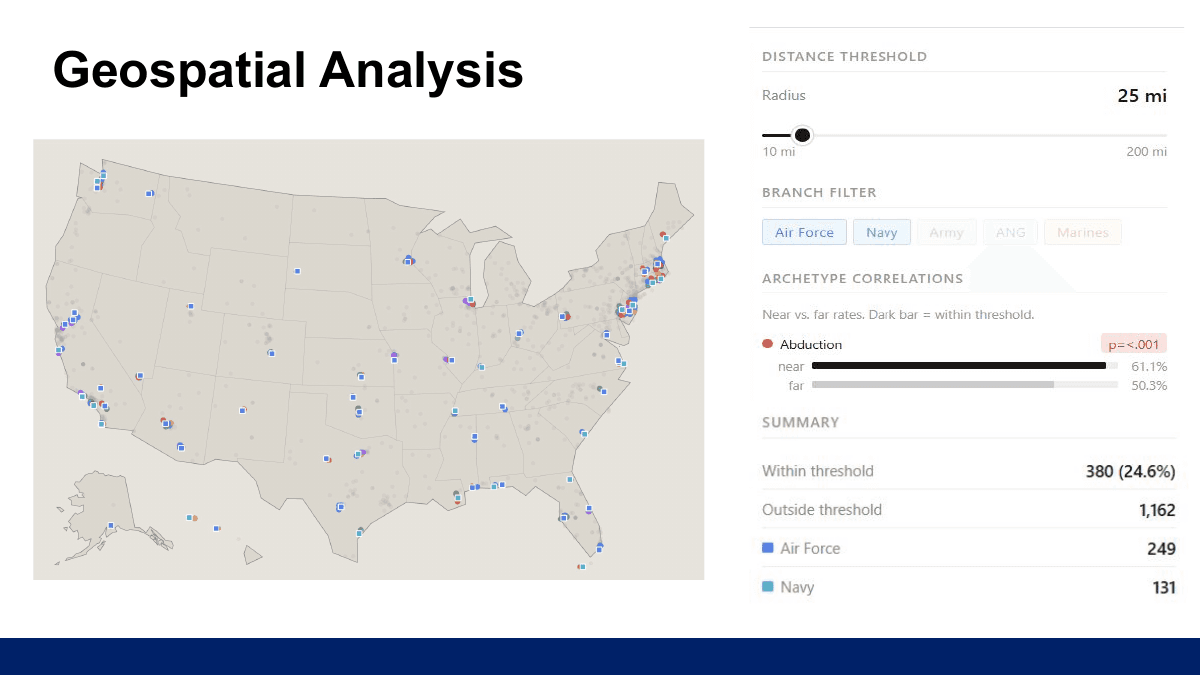1200x675 pixels.
Task: Click the Outside threshold row label
Action: [822, 510]
